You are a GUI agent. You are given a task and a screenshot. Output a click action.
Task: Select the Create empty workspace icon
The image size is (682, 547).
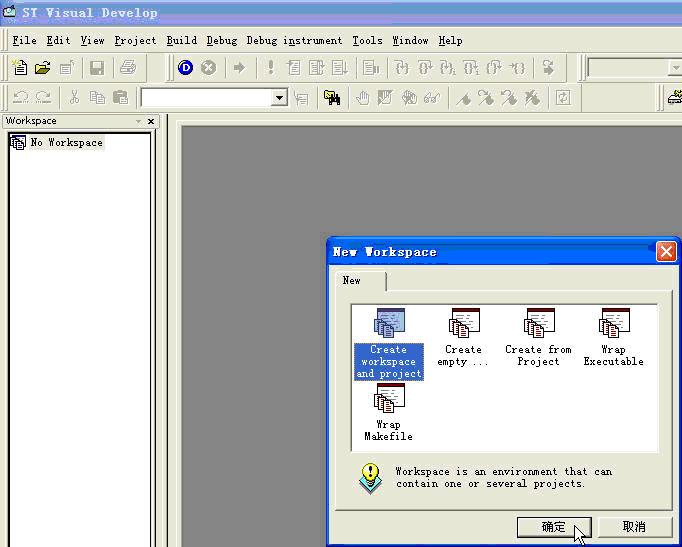463,337
